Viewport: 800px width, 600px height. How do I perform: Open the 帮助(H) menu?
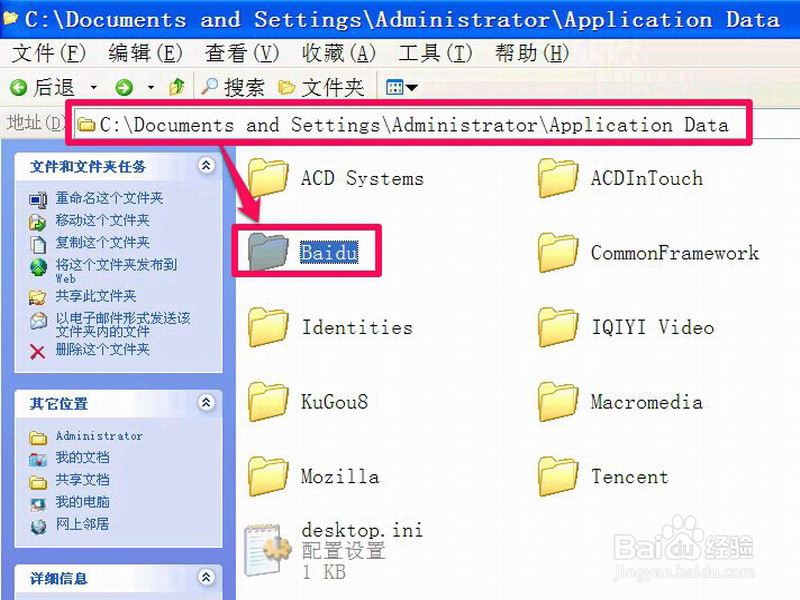(x=532, y=53)
